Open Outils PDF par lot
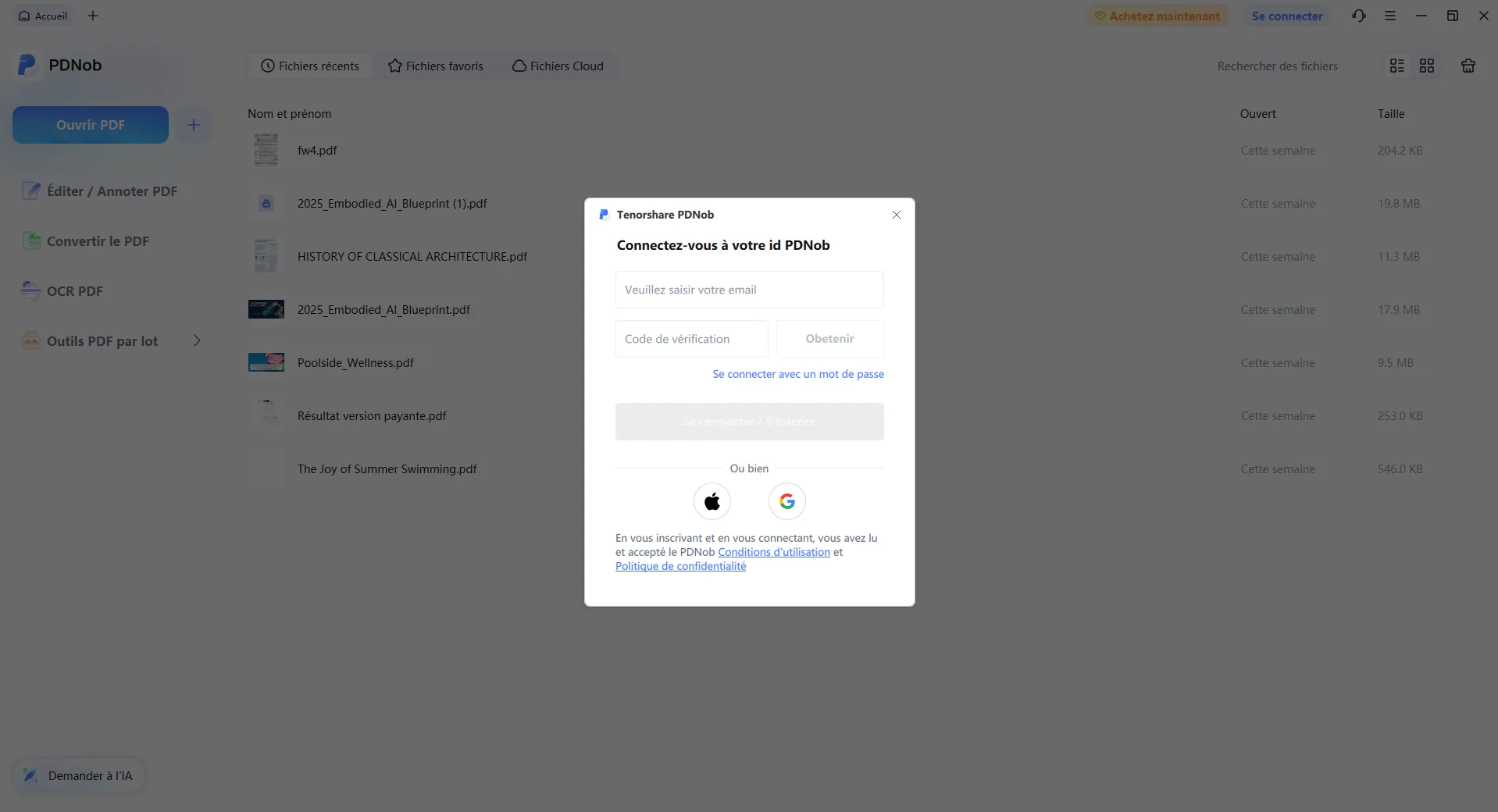The image size is (1498, 812). pyautogui.click(x=91, y=341)
